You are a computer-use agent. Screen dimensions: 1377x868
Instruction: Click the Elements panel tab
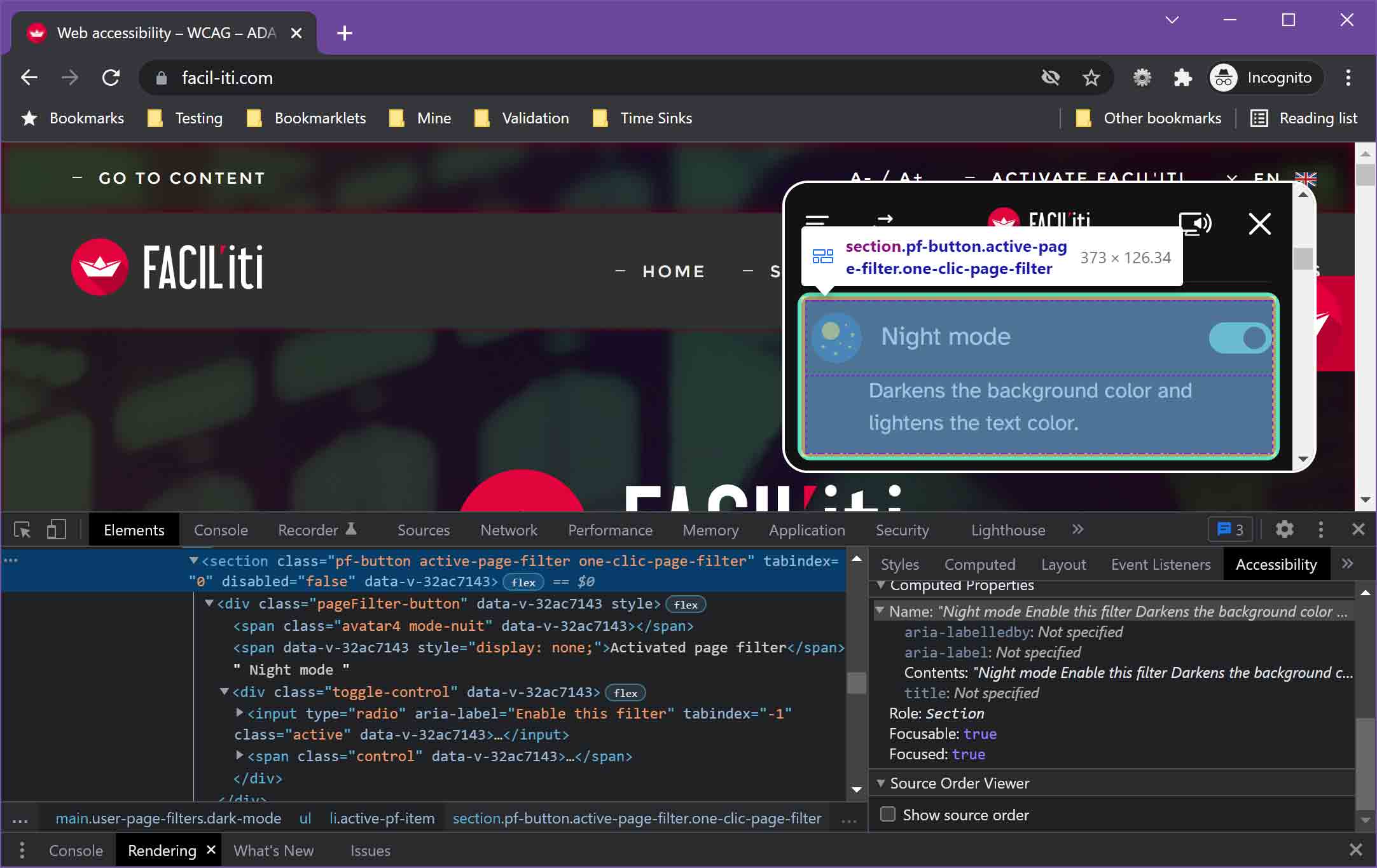click(x=134, y=529)
